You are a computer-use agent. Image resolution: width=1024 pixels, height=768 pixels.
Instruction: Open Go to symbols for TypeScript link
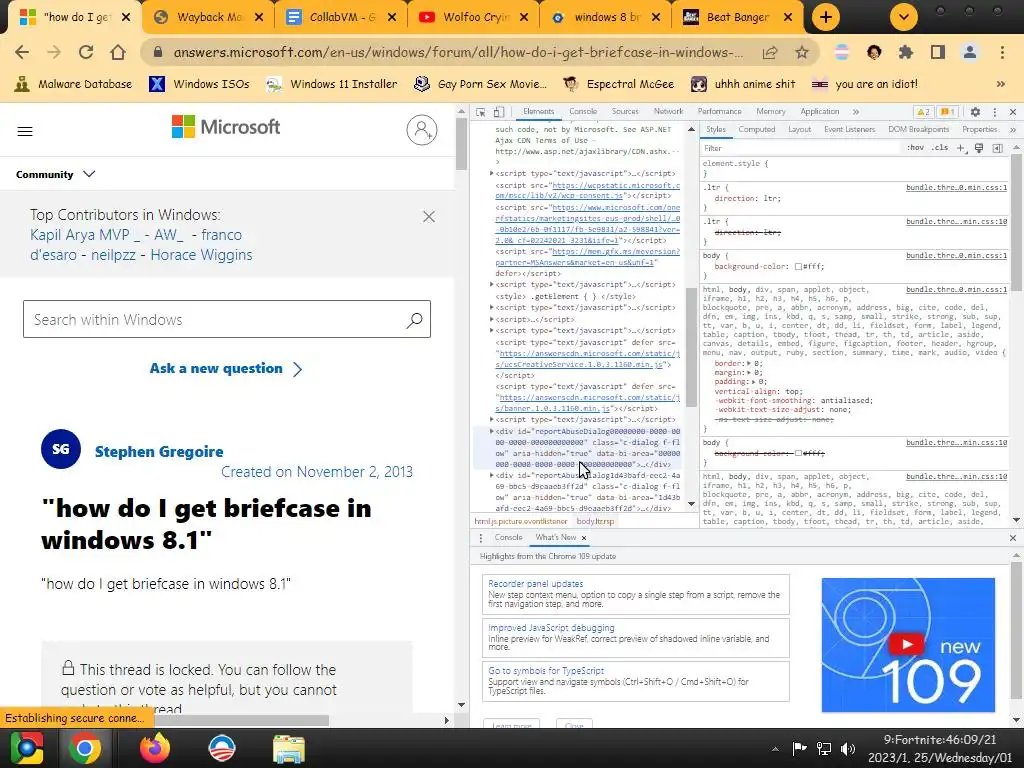[546, 671]
